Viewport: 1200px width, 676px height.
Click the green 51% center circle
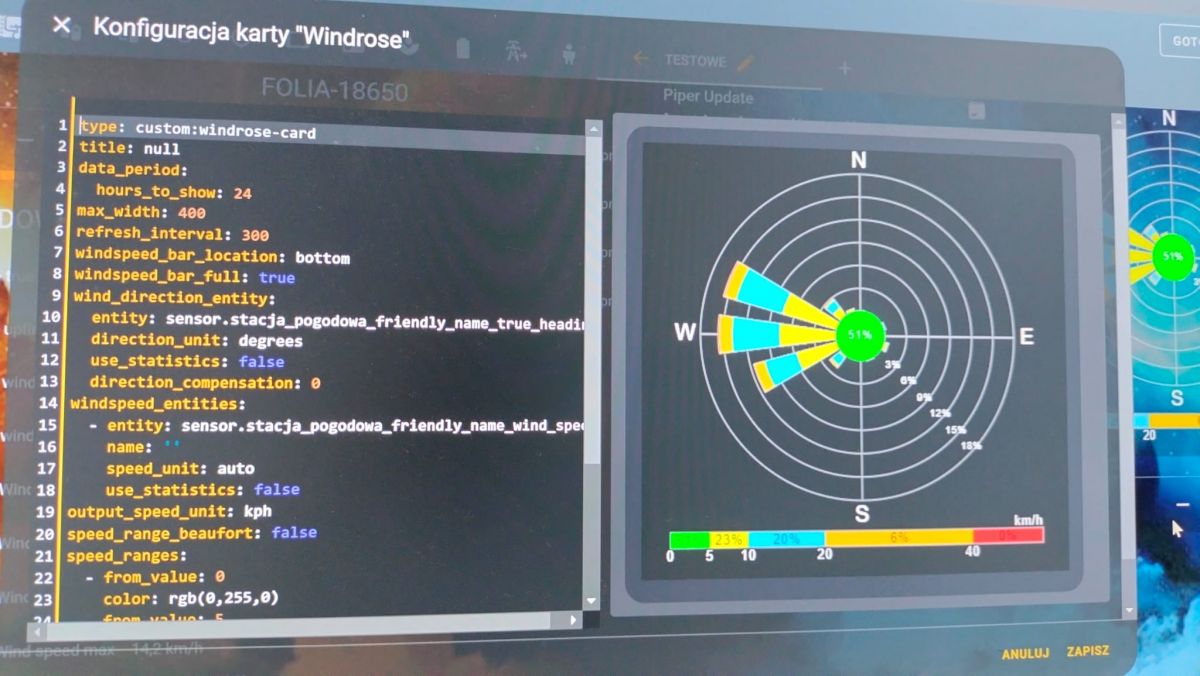[860, 336]
